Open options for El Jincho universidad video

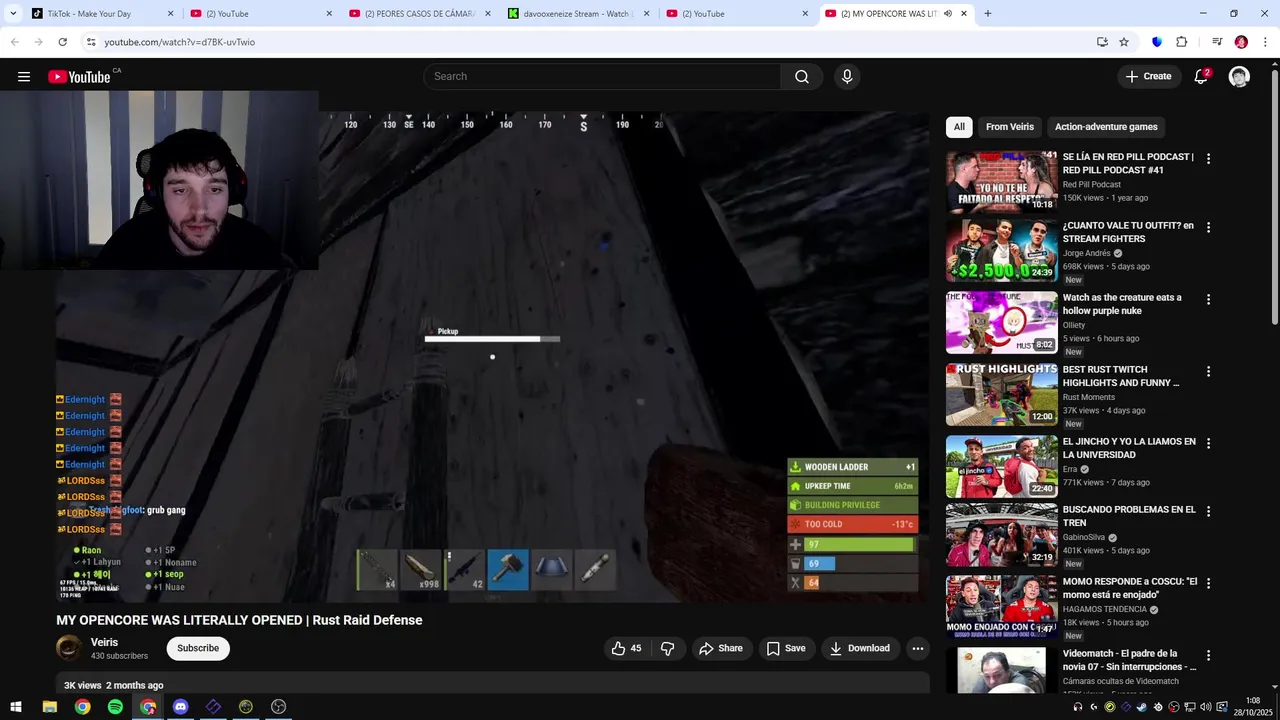[1208, 443]
